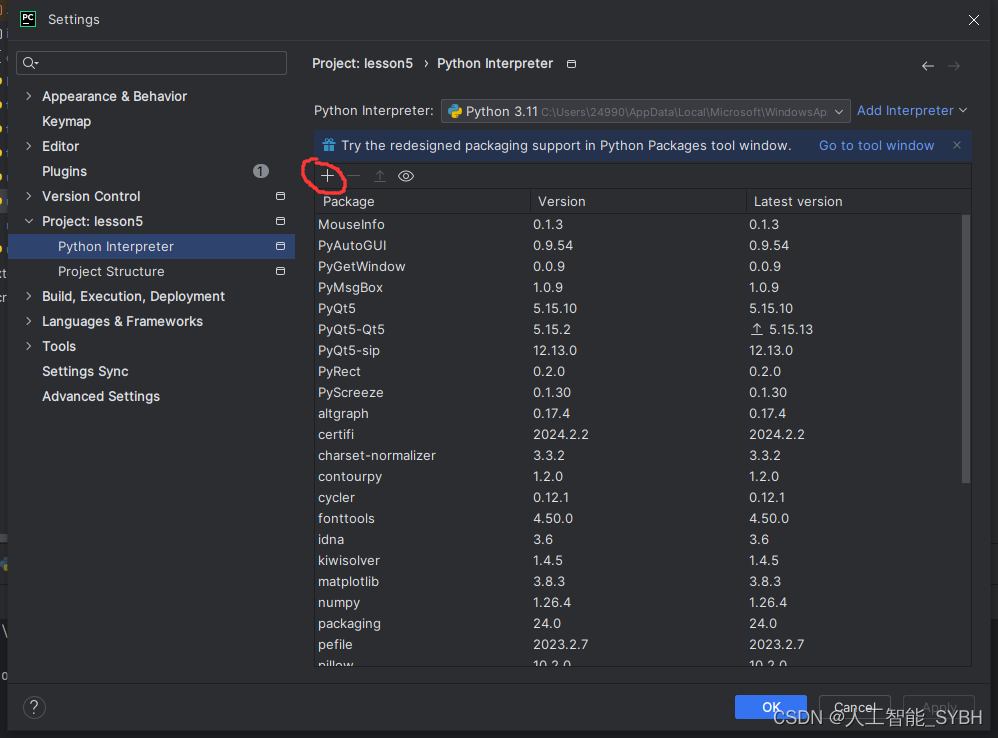Select the PyQt5 package row

tap(638, 308)
